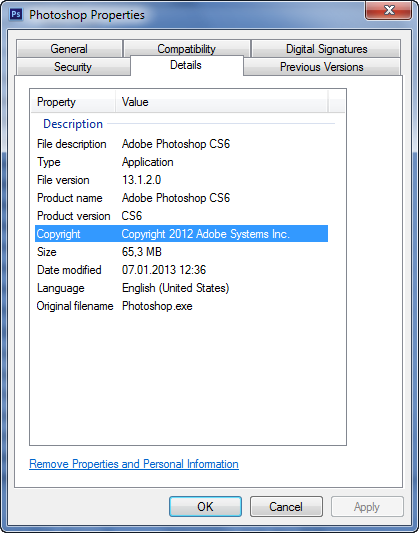The width and height of the screenshot is (419, 533).
Task: Collapse the Description group heading
Action: [x=73, y=124]
